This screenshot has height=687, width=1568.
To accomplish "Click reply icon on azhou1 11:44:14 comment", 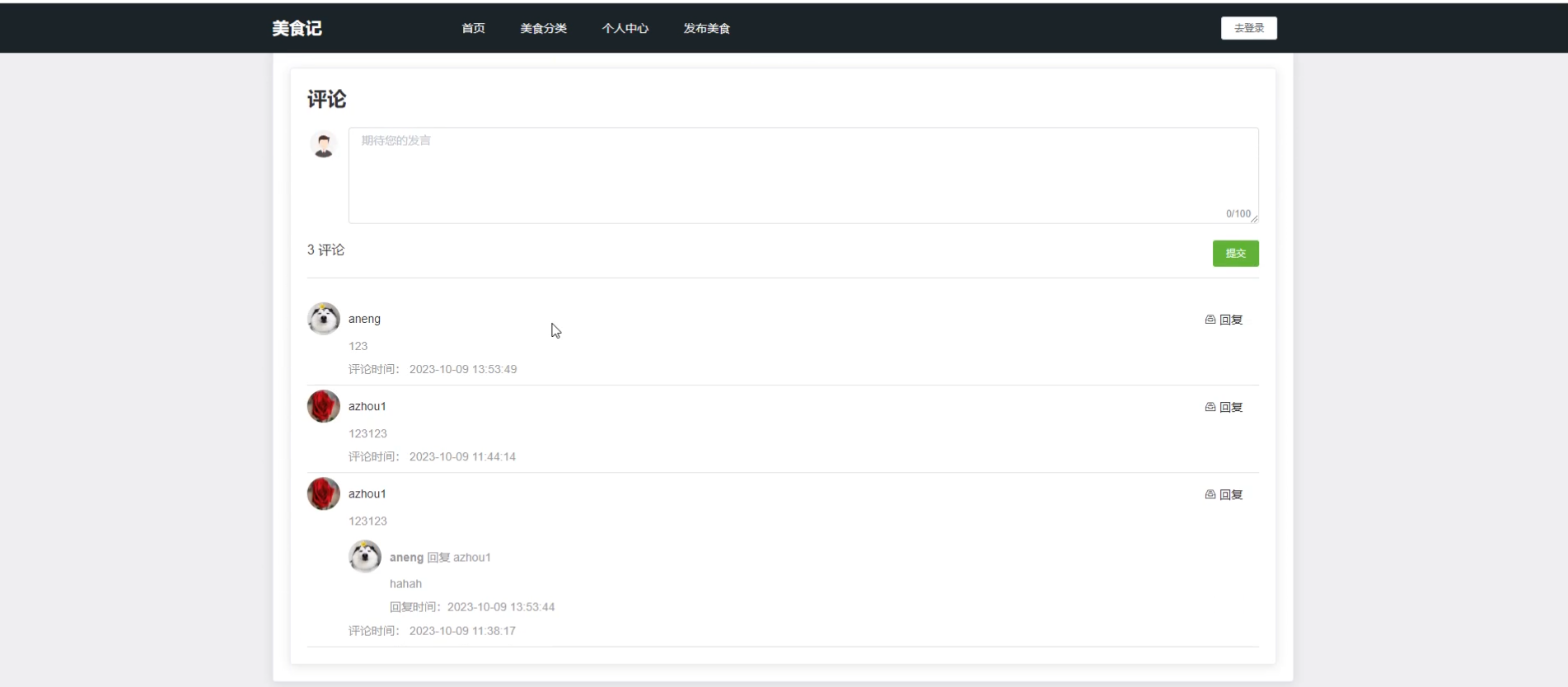I will pyautogui.click(x=1210, y=407).
